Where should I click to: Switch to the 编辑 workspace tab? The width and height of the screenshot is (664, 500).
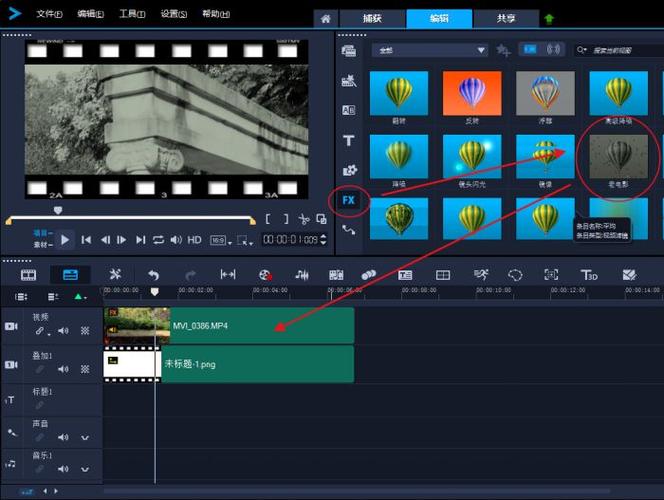(x=439, y=19)
